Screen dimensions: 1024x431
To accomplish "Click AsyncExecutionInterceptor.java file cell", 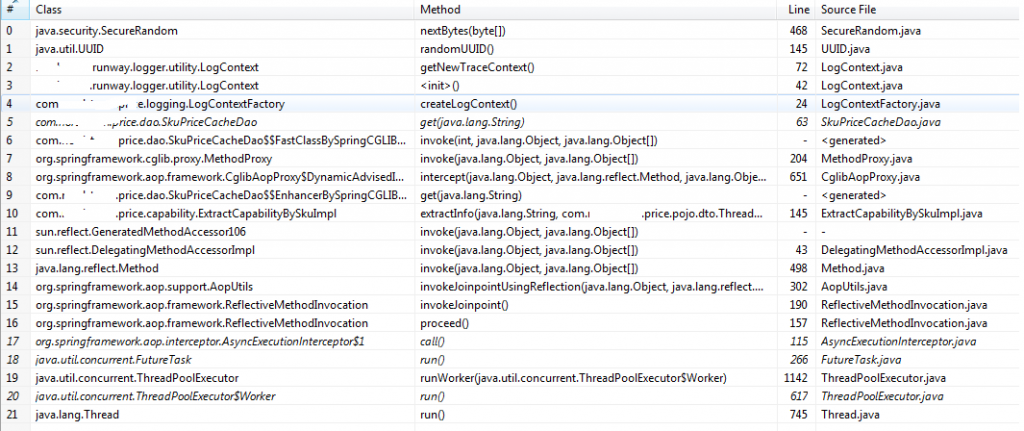I will pos(898,342).
